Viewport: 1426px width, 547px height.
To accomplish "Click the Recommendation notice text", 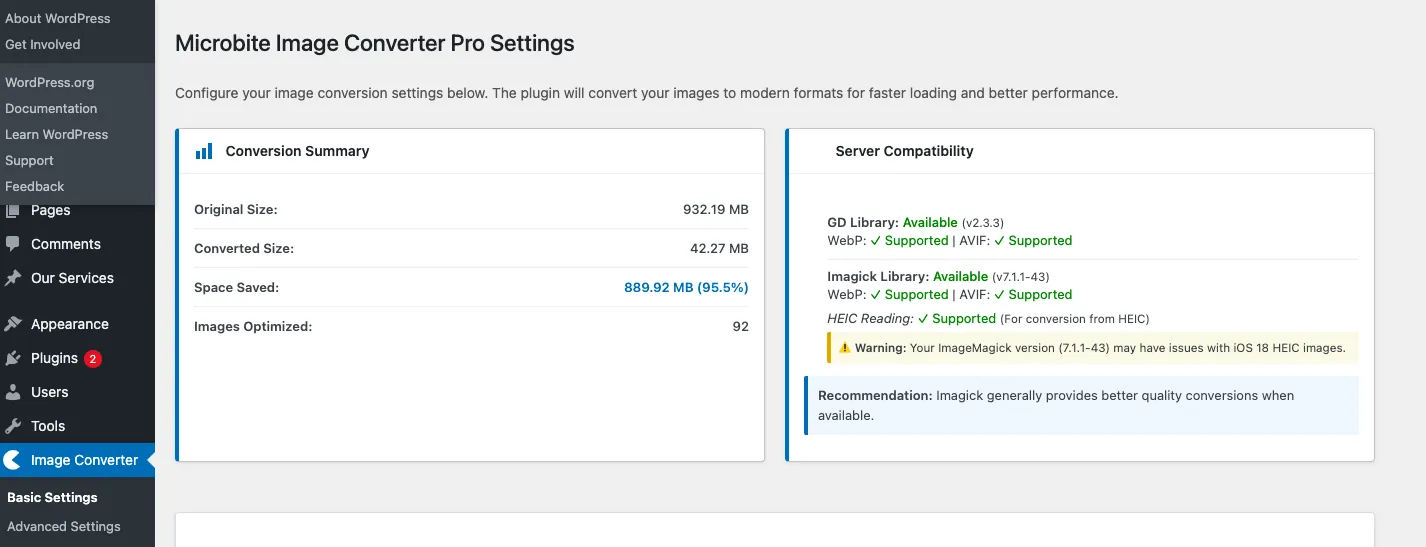I will tap(1056, 405).
